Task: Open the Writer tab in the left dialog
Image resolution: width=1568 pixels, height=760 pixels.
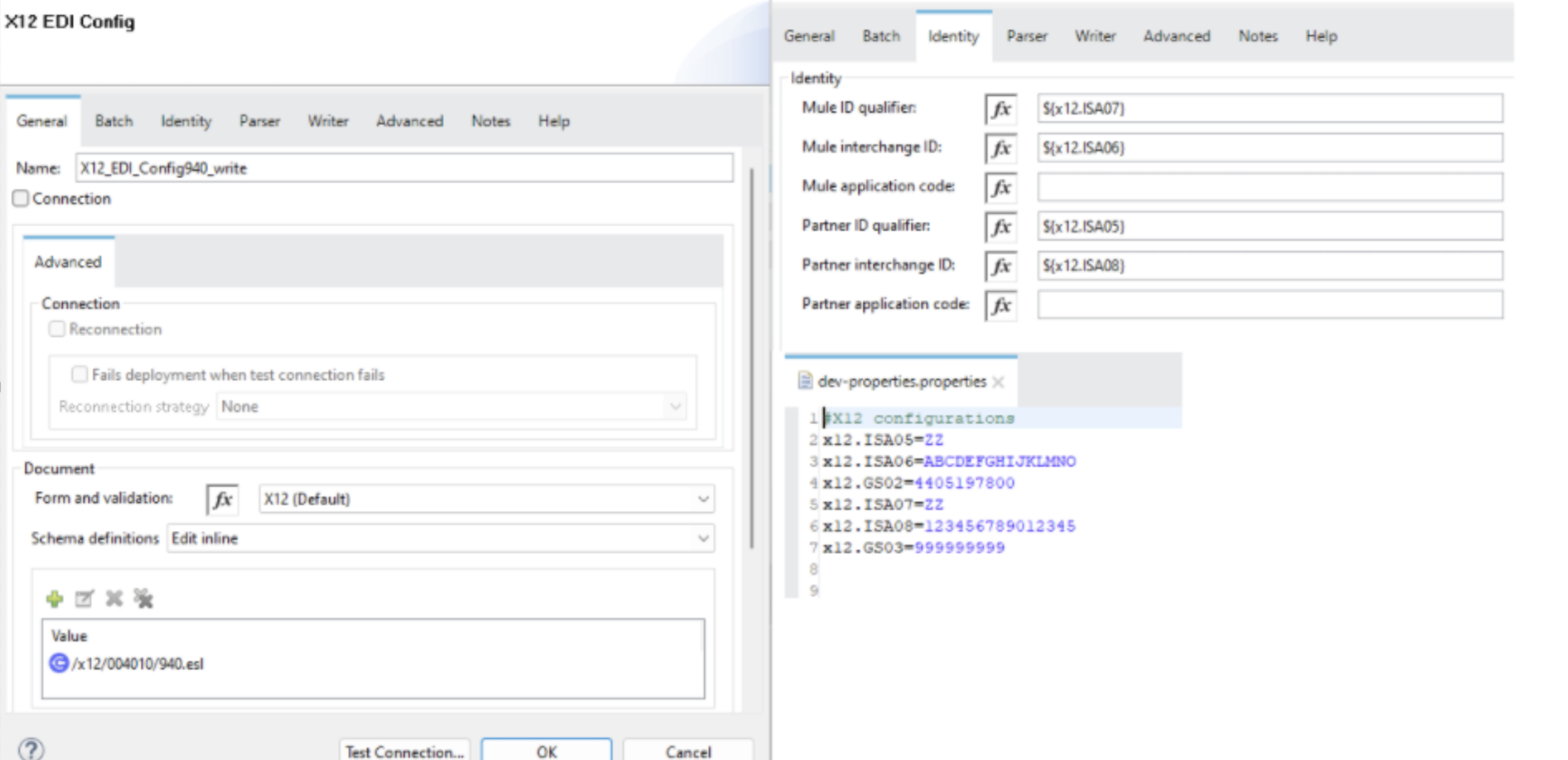Action: pyautogui.click(x=328, y=121)
